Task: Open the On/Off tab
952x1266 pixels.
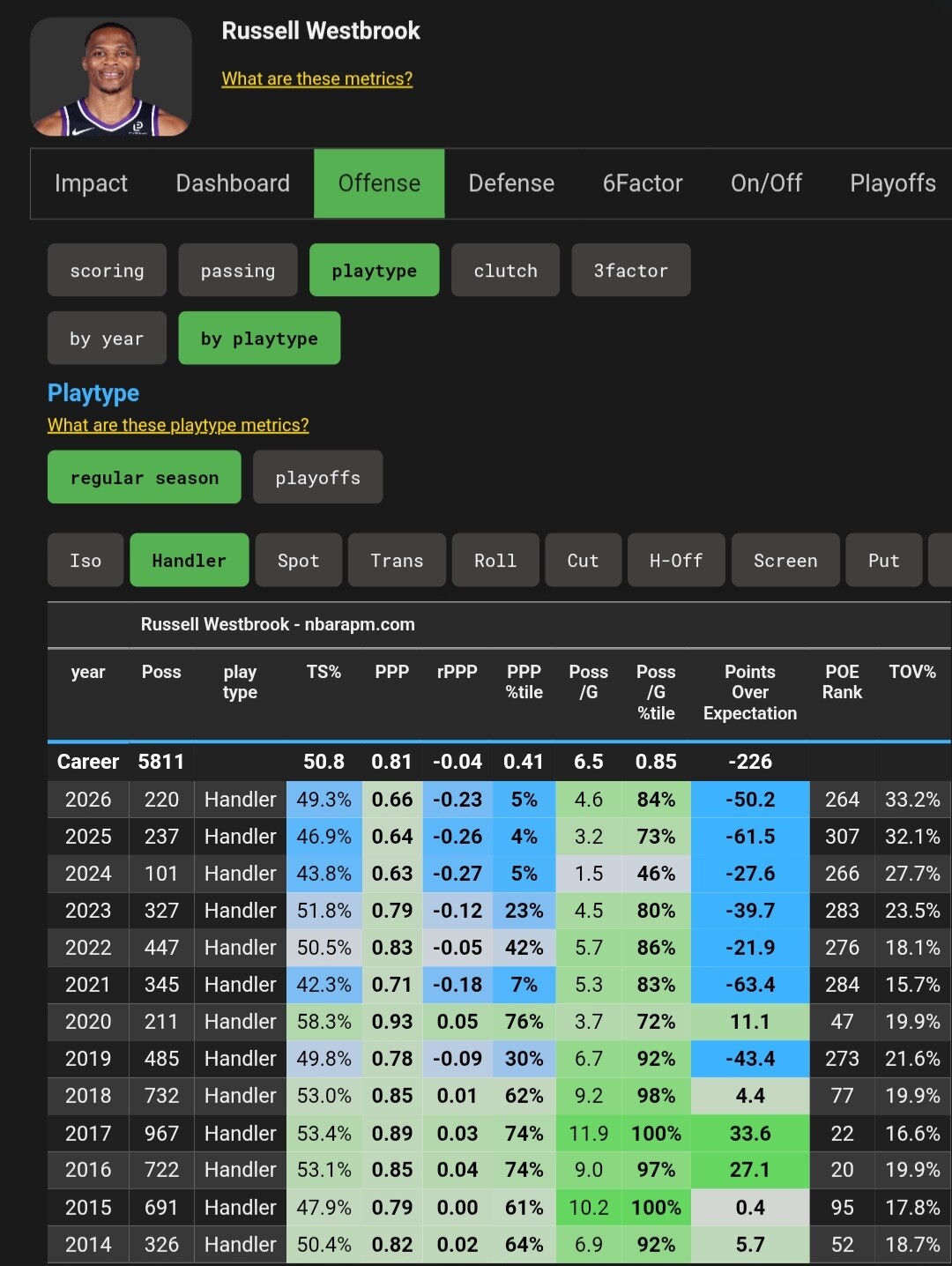Action: coord(766,183)
